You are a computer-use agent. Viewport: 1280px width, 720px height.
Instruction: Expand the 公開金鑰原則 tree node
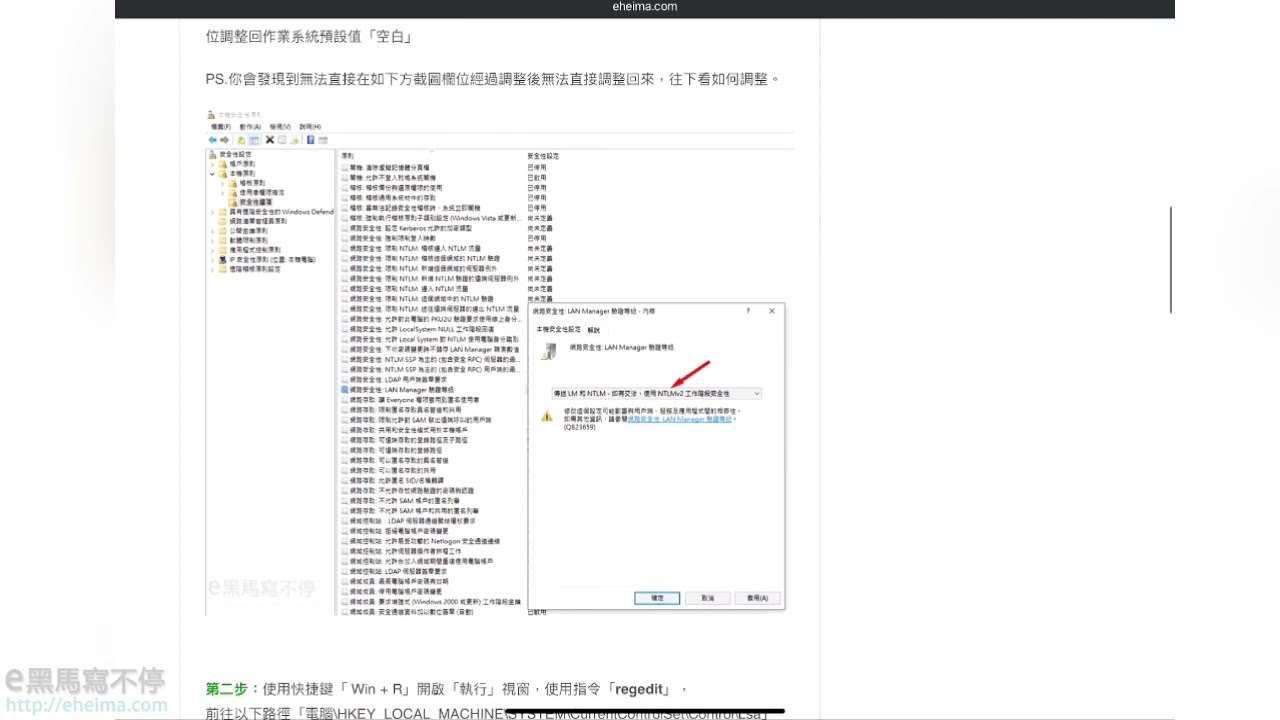click(x=212, y=231)
